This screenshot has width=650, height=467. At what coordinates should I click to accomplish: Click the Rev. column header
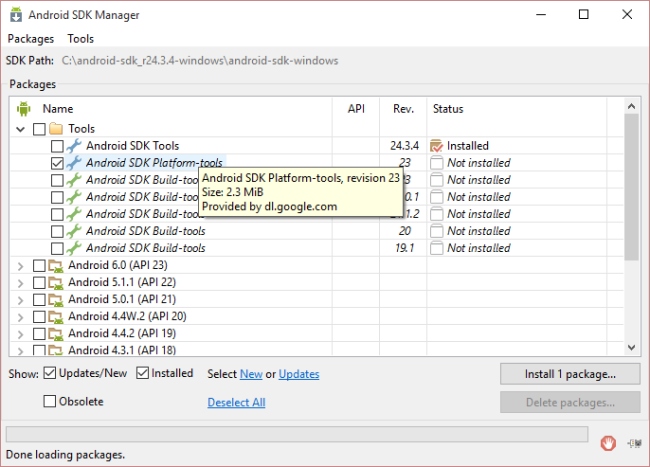(x=403, y=109)
